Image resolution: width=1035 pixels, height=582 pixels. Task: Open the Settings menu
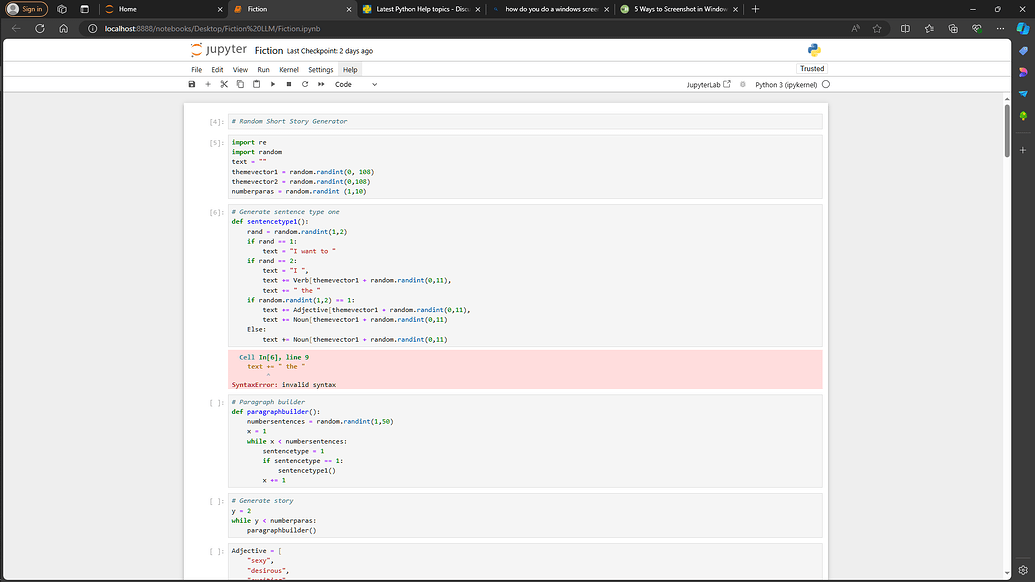321,69
